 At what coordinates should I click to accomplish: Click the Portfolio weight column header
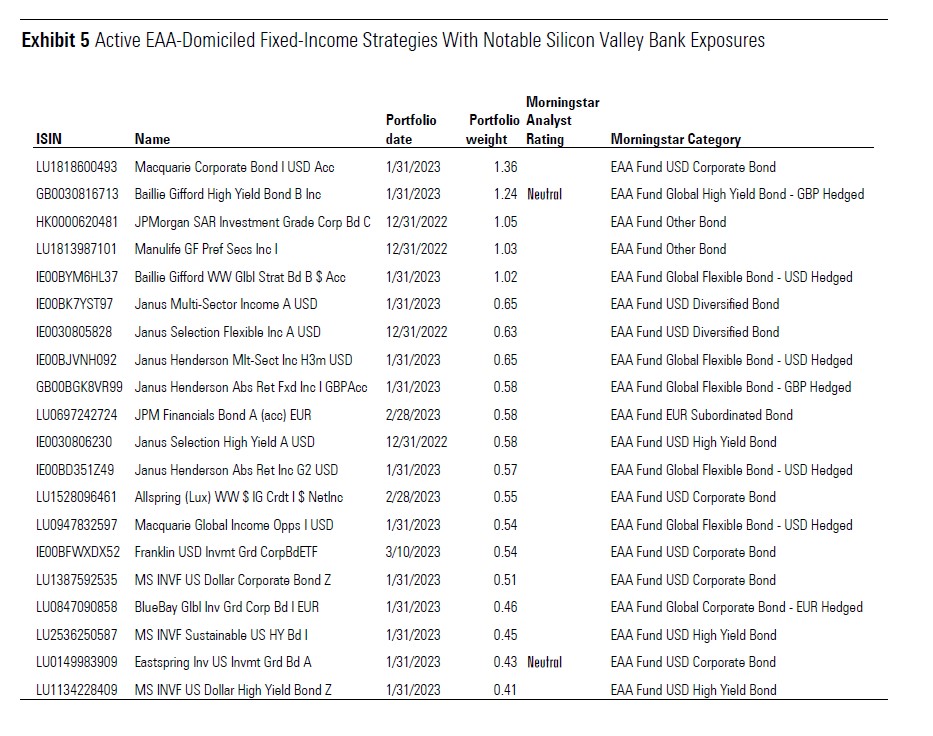(492, 130)
